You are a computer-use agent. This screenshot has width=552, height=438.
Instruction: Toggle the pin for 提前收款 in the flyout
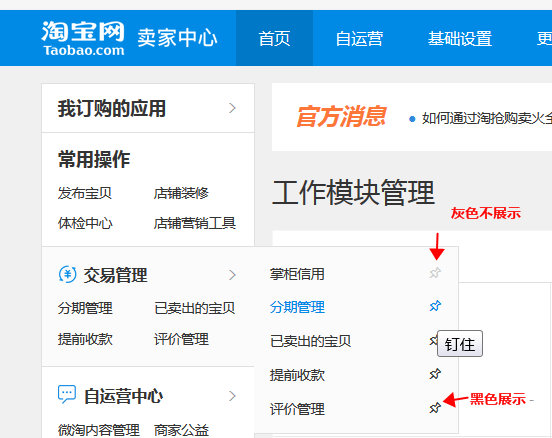435,374
